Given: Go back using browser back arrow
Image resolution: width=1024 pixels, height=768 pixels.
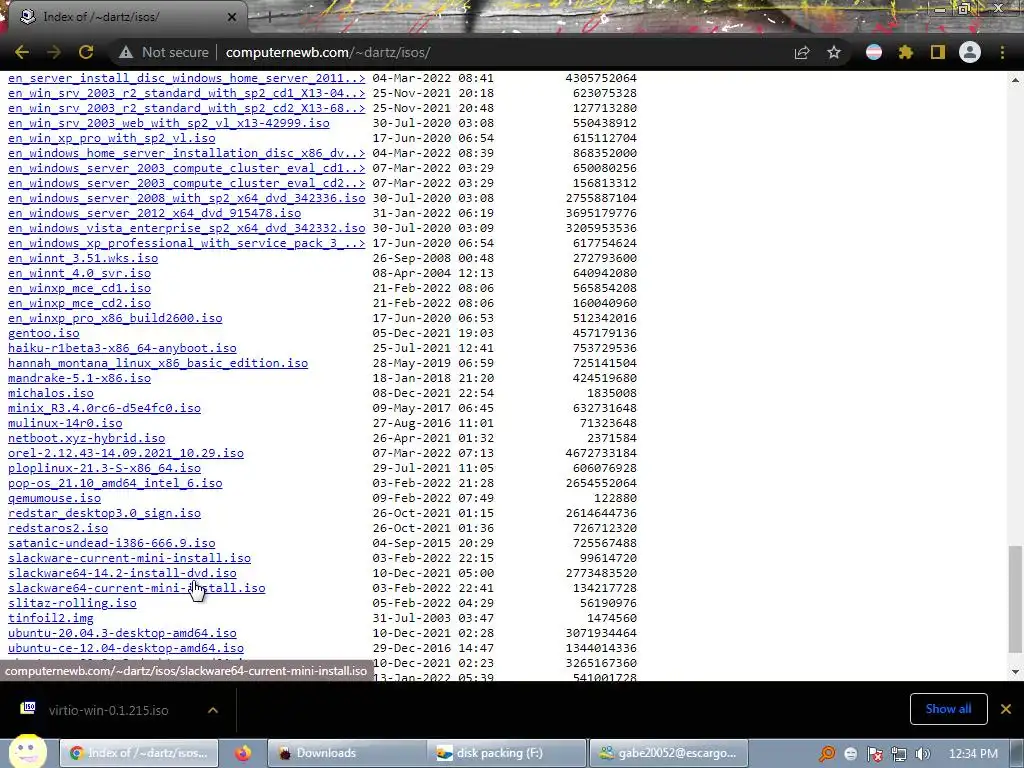Looking at the screenshot, I should tap(22, 52).
